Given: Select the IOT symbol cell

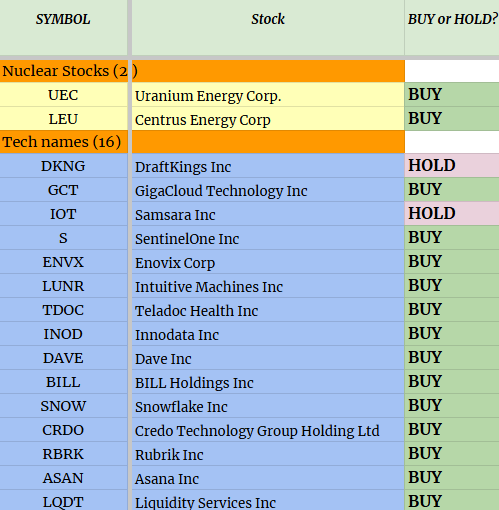Looking at the screenshot, I should tap(63, 214).
